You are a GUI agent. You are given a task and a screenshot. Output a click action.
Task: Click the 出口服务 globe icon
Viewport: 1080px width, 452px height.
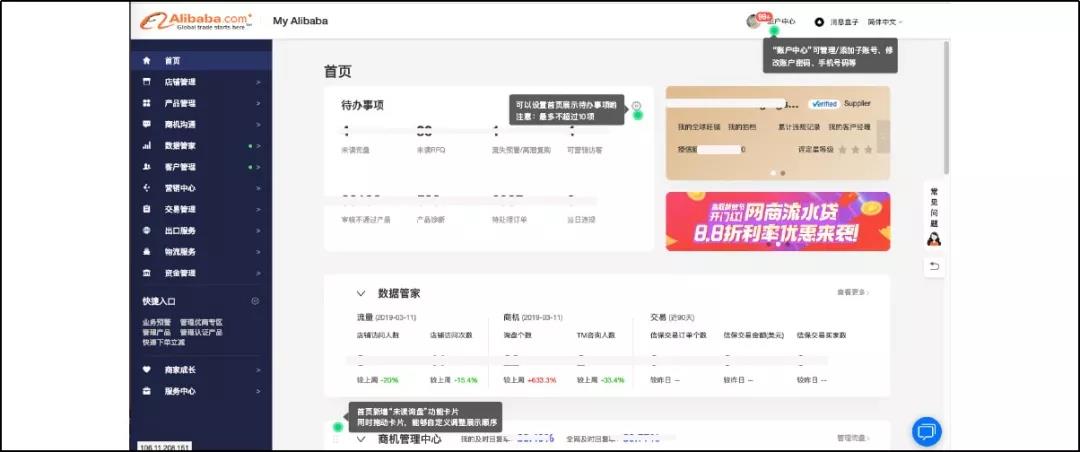[147, 231]
